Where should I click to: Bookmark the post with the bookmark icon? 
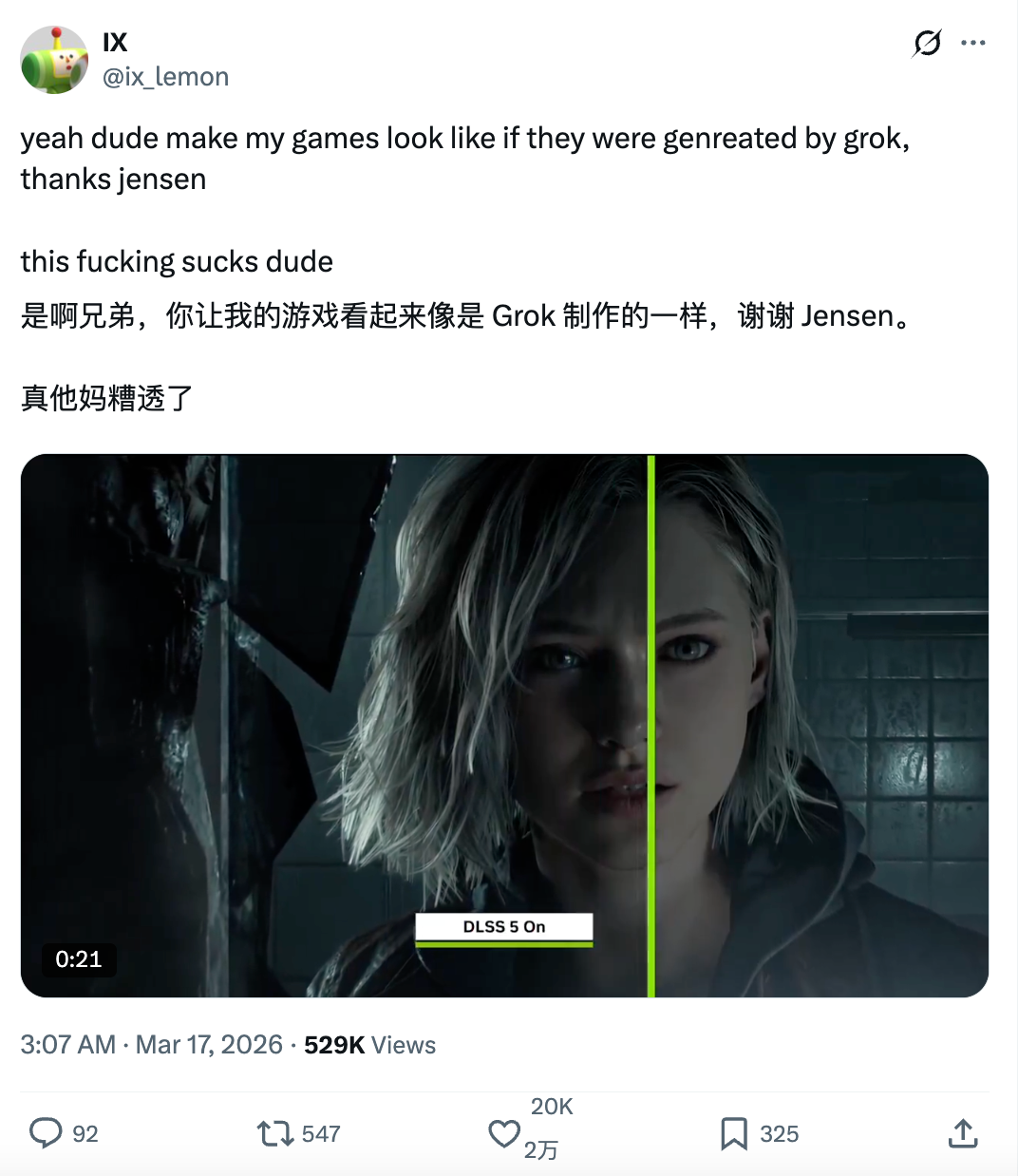click(734, 1133)
